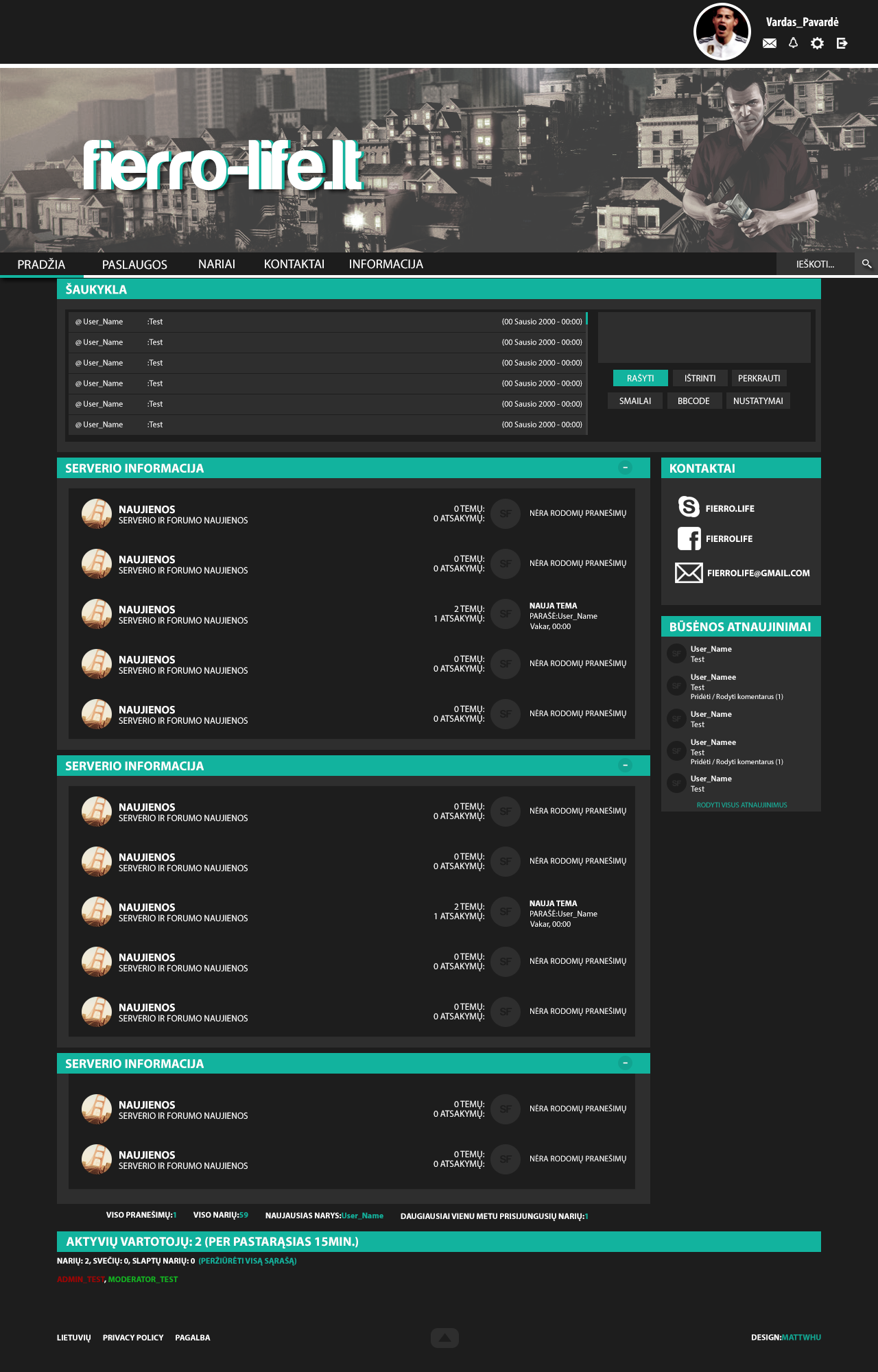Click the ŠAUKYKLA panel header
The height and width of the screenshot is (1372, 878).
tap(439, 289)
